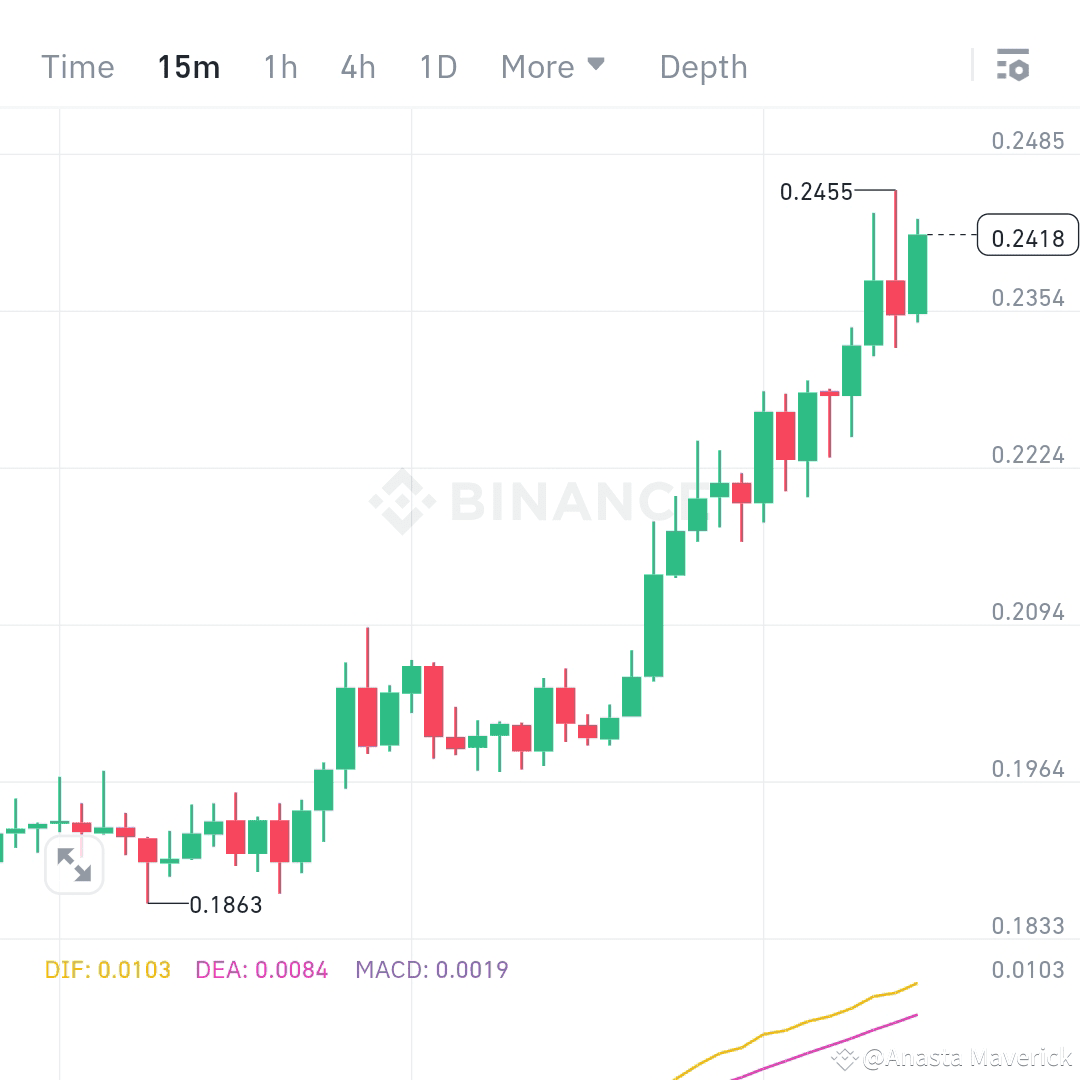This screenshot has height=1080, width=1080.
Task: Select the 1D timeframe
Action: click(438, 67)
